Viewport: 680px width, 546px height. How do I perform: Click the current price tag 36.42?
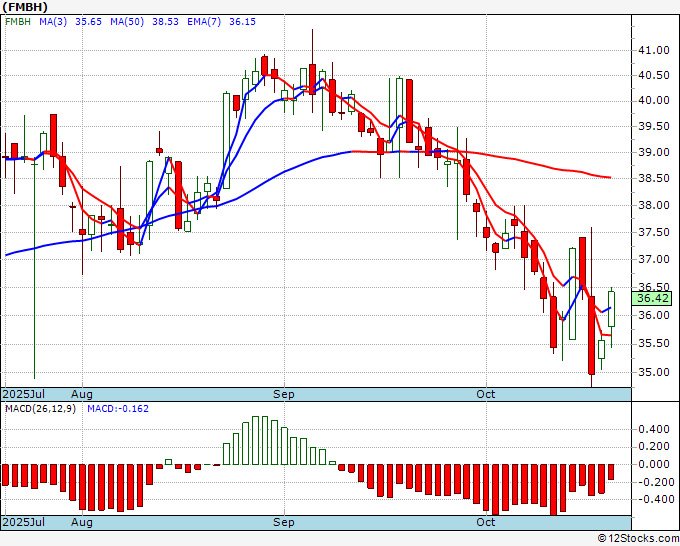pos(652,298)
